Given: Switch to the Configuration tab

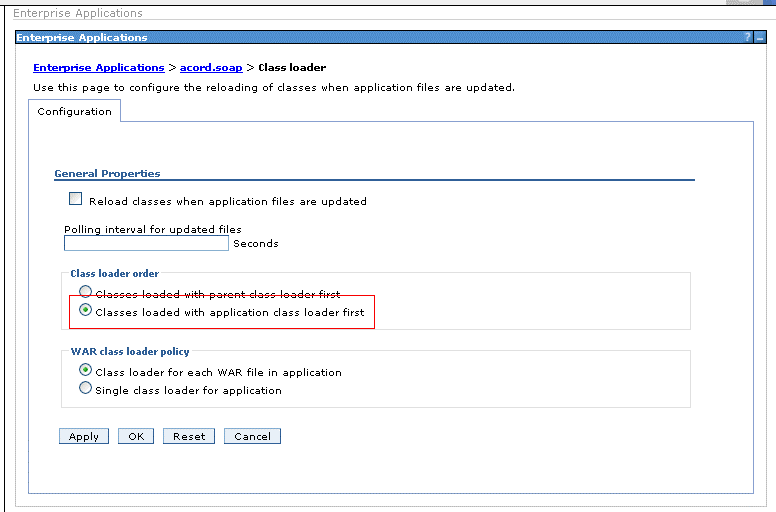Looking at the screenshot, I should pos(74,112).
